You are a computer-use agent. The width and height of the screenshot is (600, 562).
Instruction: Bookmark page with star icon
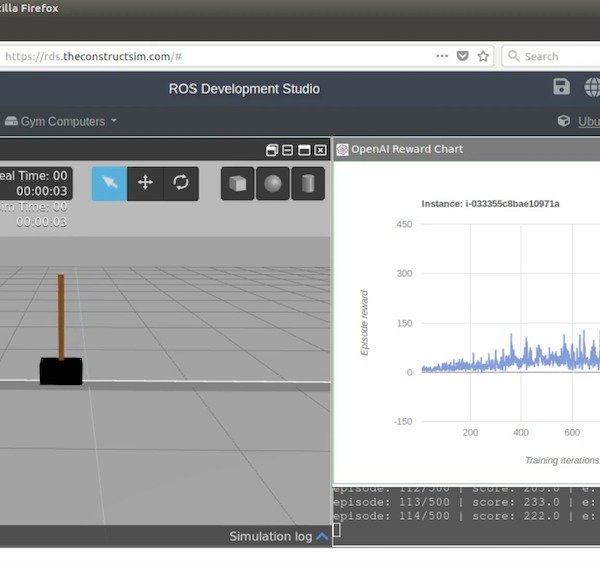[483, 57]
